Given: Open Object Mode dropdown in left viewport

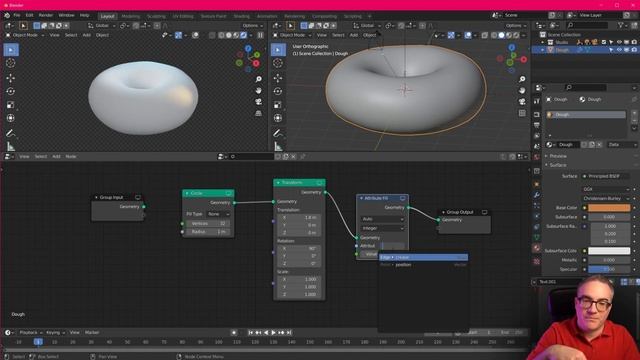Looking at the screenshot, I should pos(25,35).
